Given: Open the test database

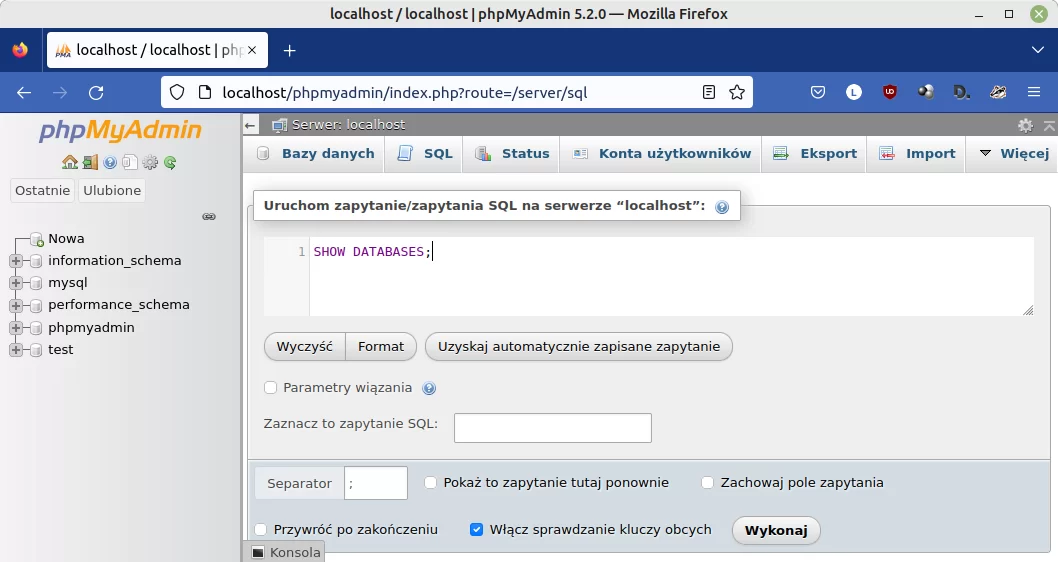Looking at the screenshot, I should coord(61,349).
